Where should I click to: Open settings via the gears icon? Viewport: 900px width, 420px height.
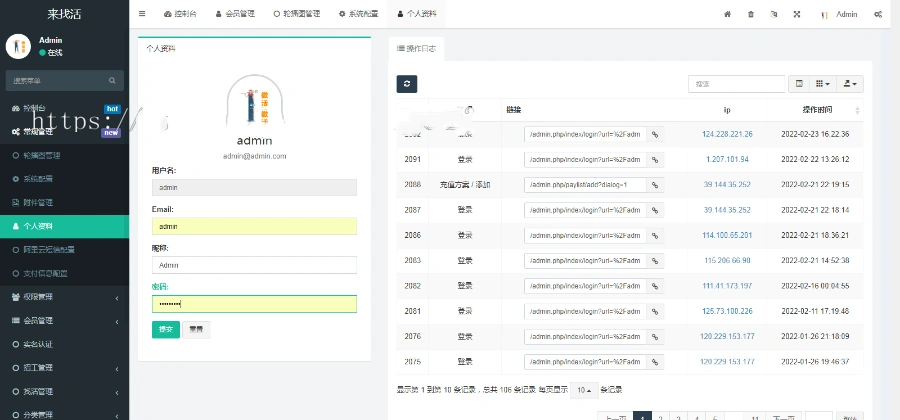click(x=878, y=14)
